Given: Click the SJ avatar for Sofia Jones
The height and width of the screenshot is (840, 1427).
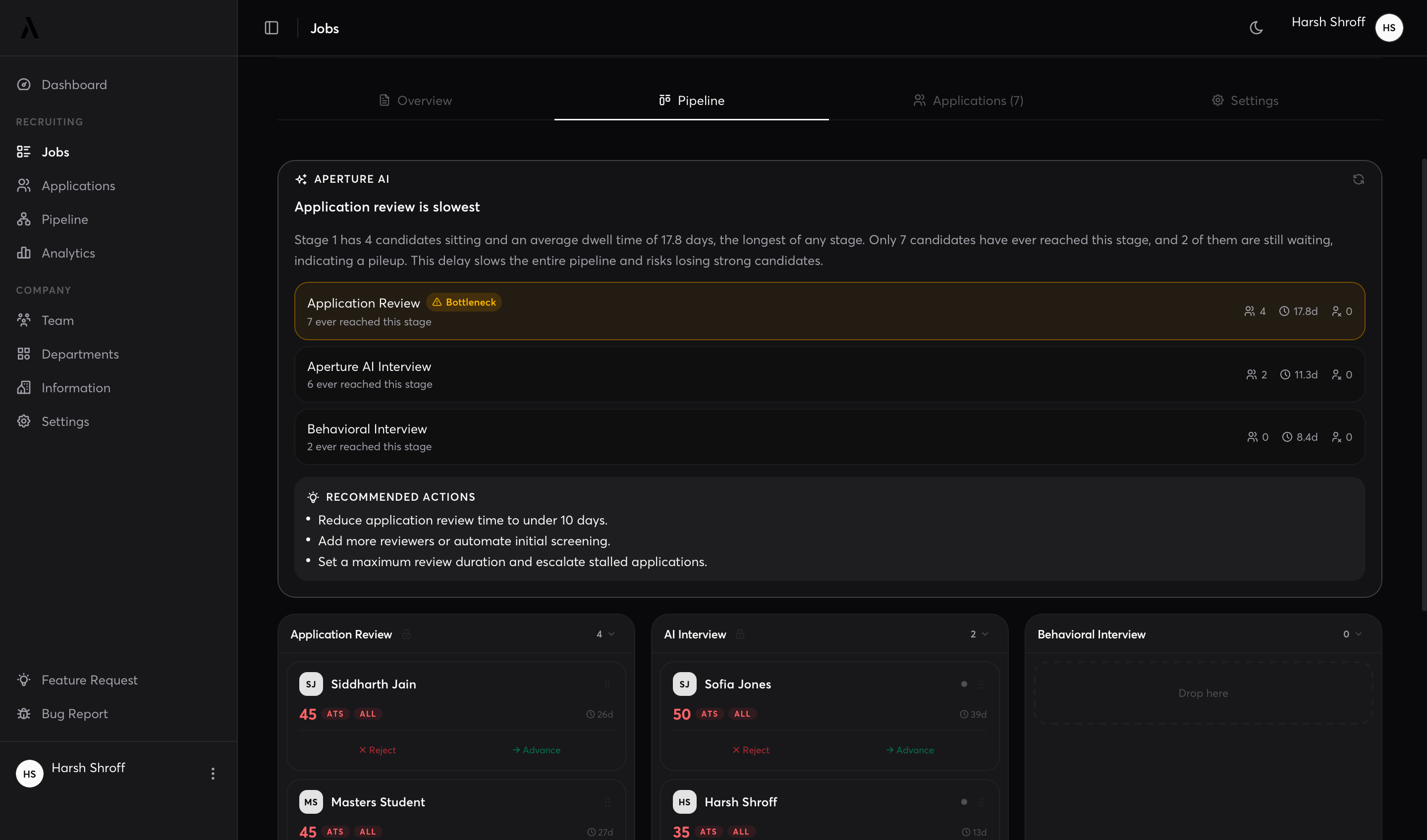Looking at the screenshot, I should 684,684.
